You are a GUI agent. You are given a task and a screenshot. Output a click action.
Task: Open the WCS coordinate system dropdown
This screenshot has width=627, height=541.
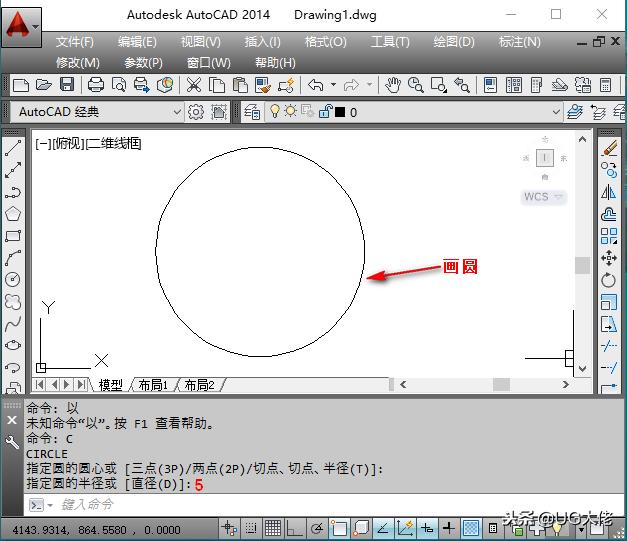(544, 197)
